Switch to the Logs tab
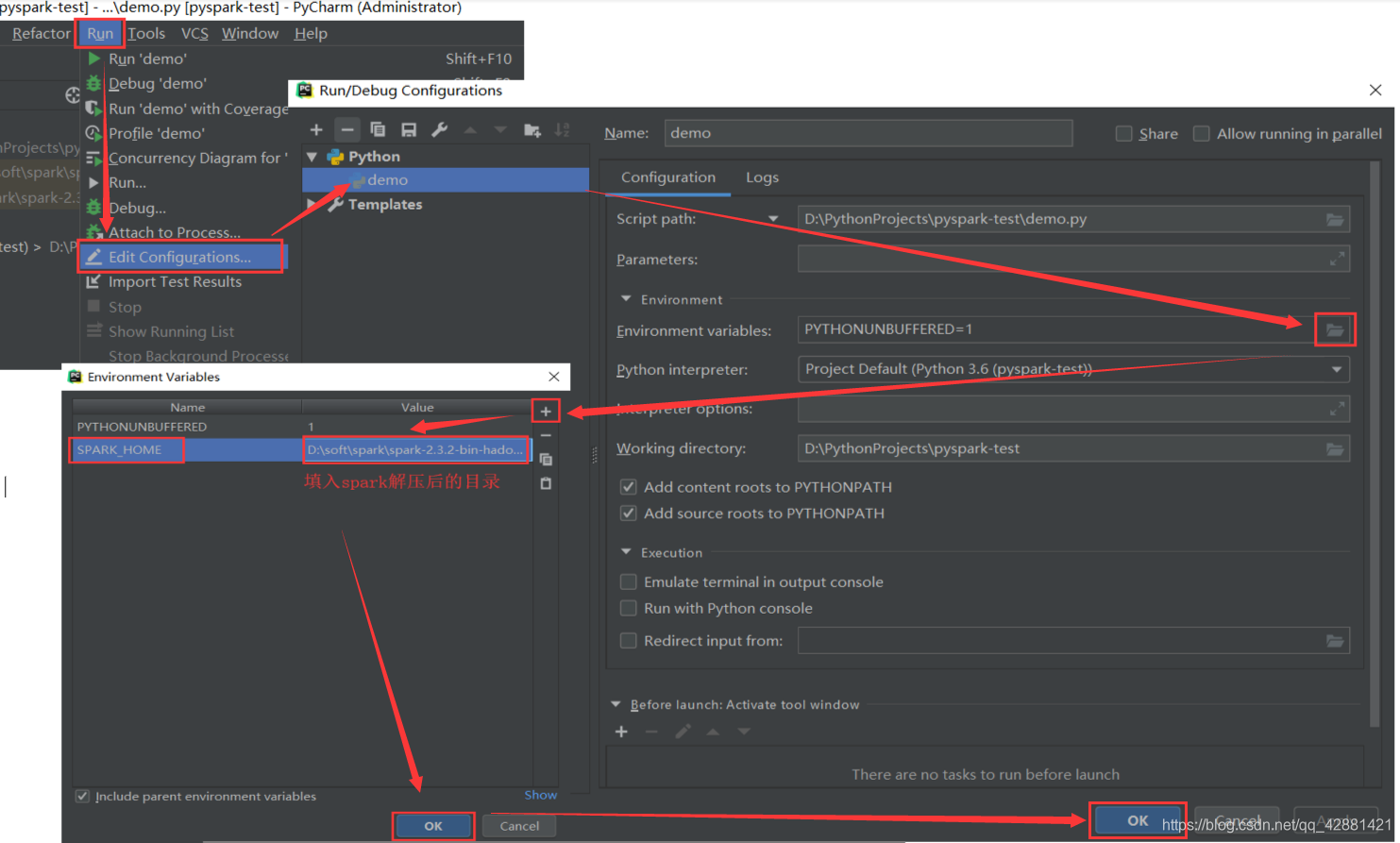This screenshot has width=1400, height=843. (x=762, y=177)
